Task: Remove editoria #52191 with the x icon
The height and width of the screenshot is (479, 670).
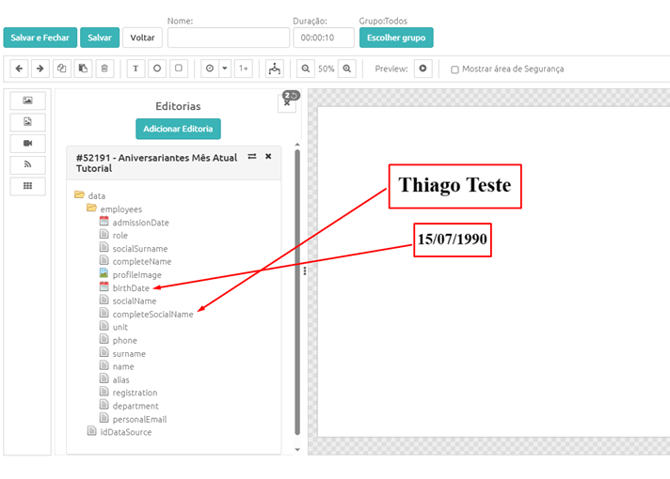Action: tap(268, 156)
